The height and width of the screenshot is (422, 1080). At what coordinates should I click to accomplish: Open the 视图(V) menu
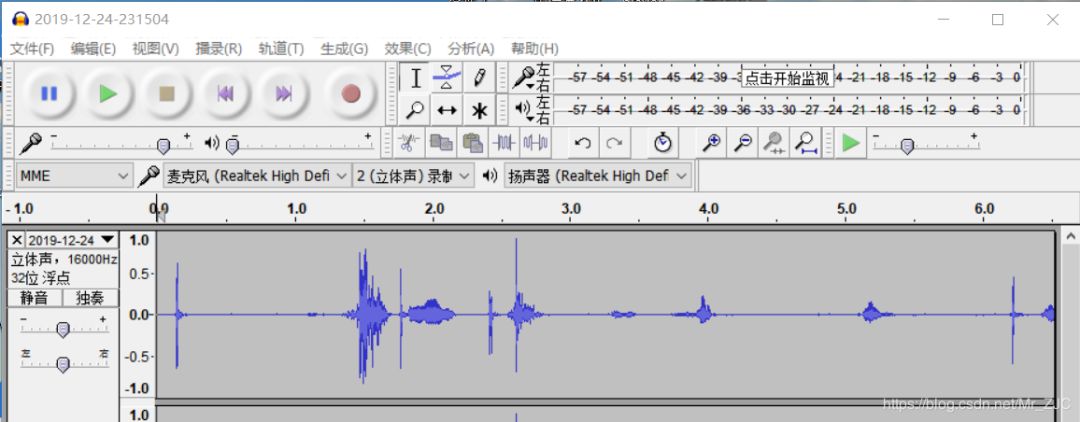coord(156,49)
